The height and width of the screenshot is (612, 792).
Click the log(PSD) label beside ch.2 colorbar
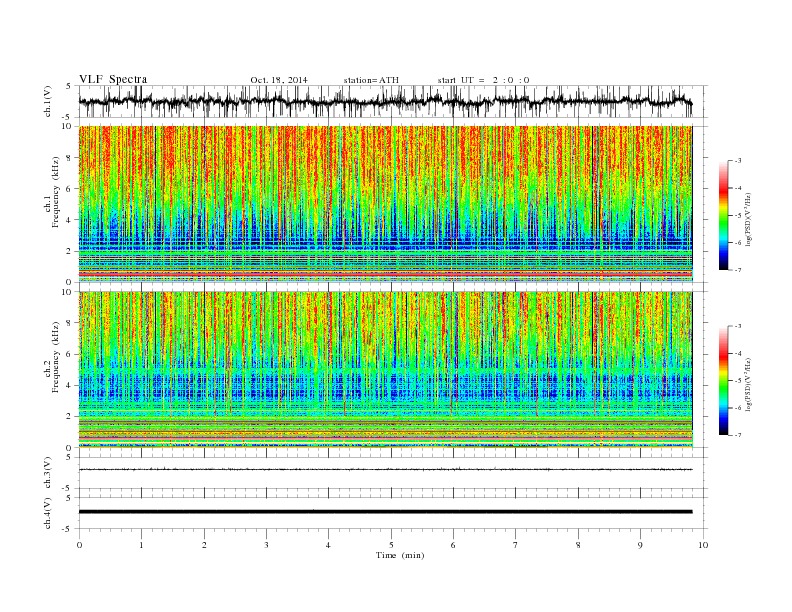point(748,383)
